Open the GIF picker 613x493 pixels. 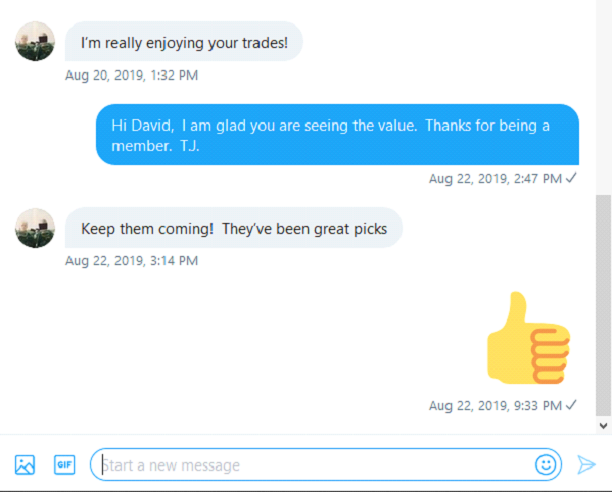tap(65, 464)
